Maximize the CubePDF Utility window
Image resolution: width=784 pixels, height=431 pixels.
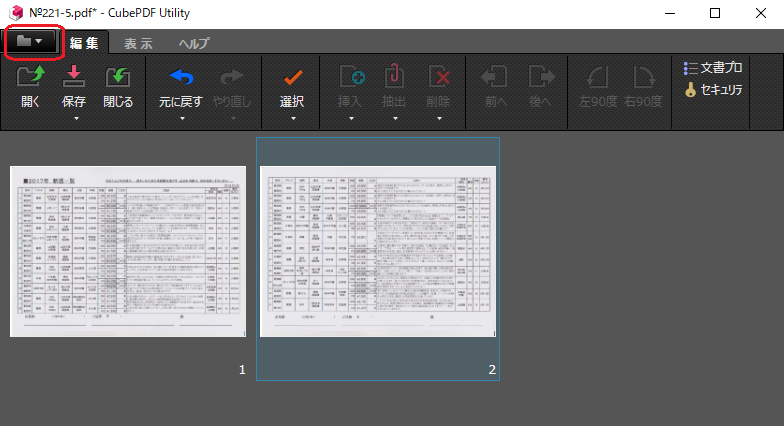tap(715, 13)
